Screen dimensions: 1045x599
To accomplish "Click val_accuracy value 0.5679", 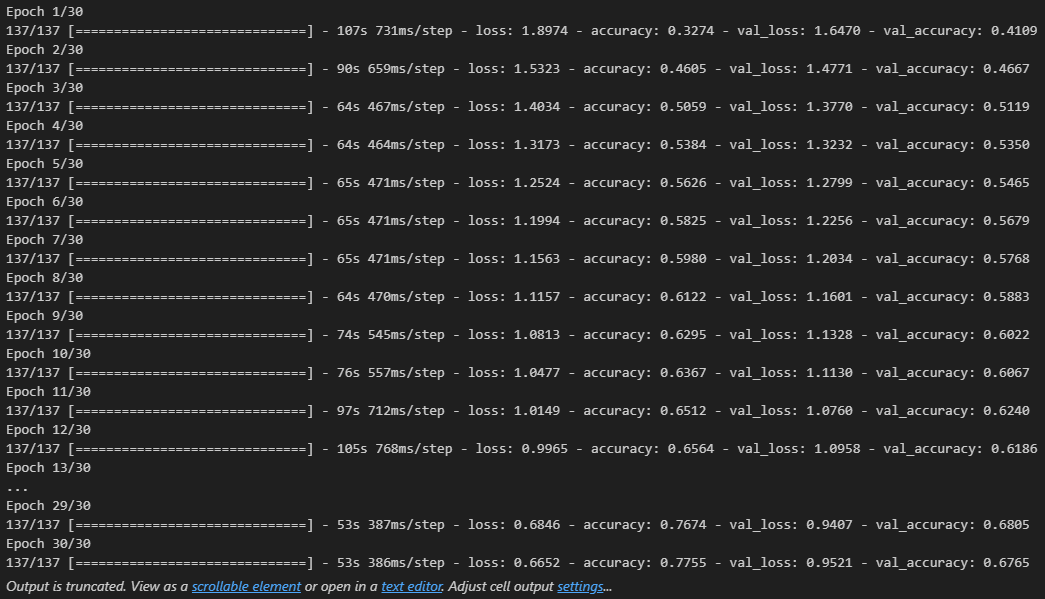I will click(x=1006, y=221).
